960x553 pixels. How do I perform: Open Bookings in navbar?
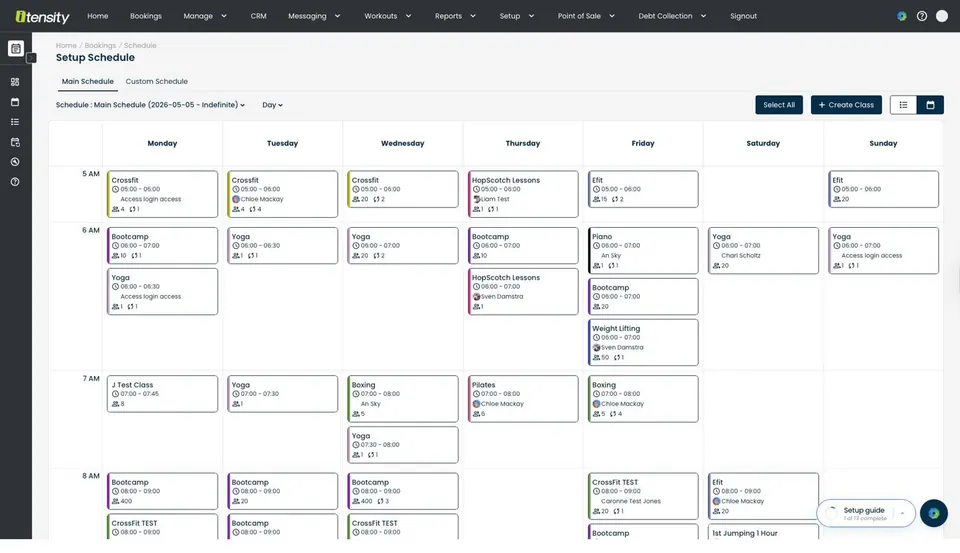pyautogui.click(x=146, y=17)
